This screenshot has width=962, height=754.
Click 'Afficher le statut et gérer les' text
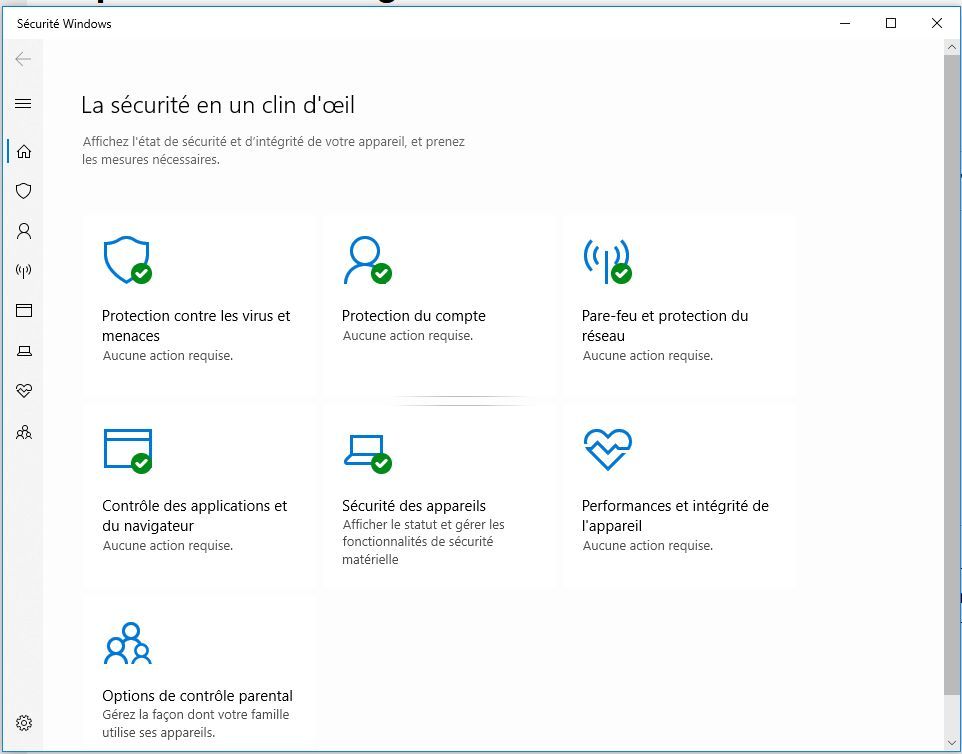[x=423, y=525]
